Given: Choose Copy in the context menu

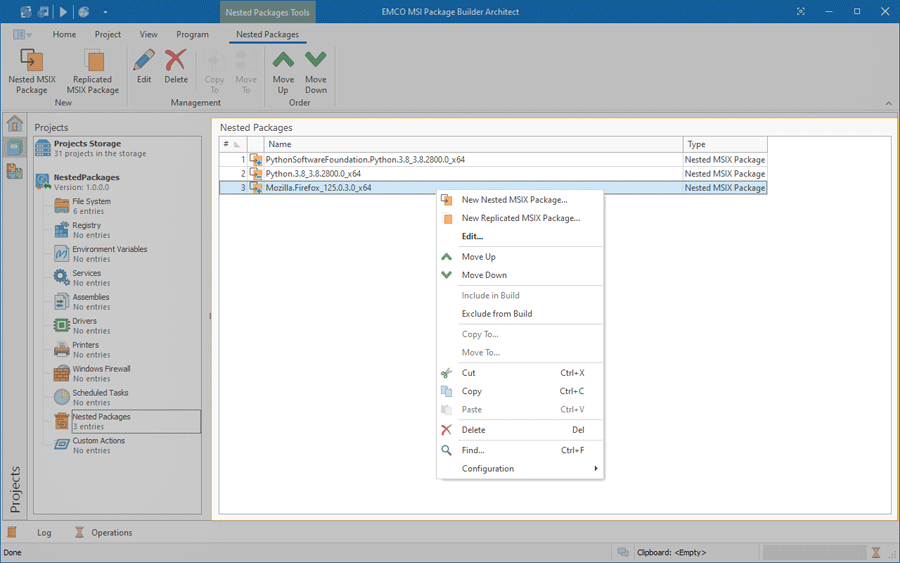Looking at the screenshot, I should tap(520, 391).
